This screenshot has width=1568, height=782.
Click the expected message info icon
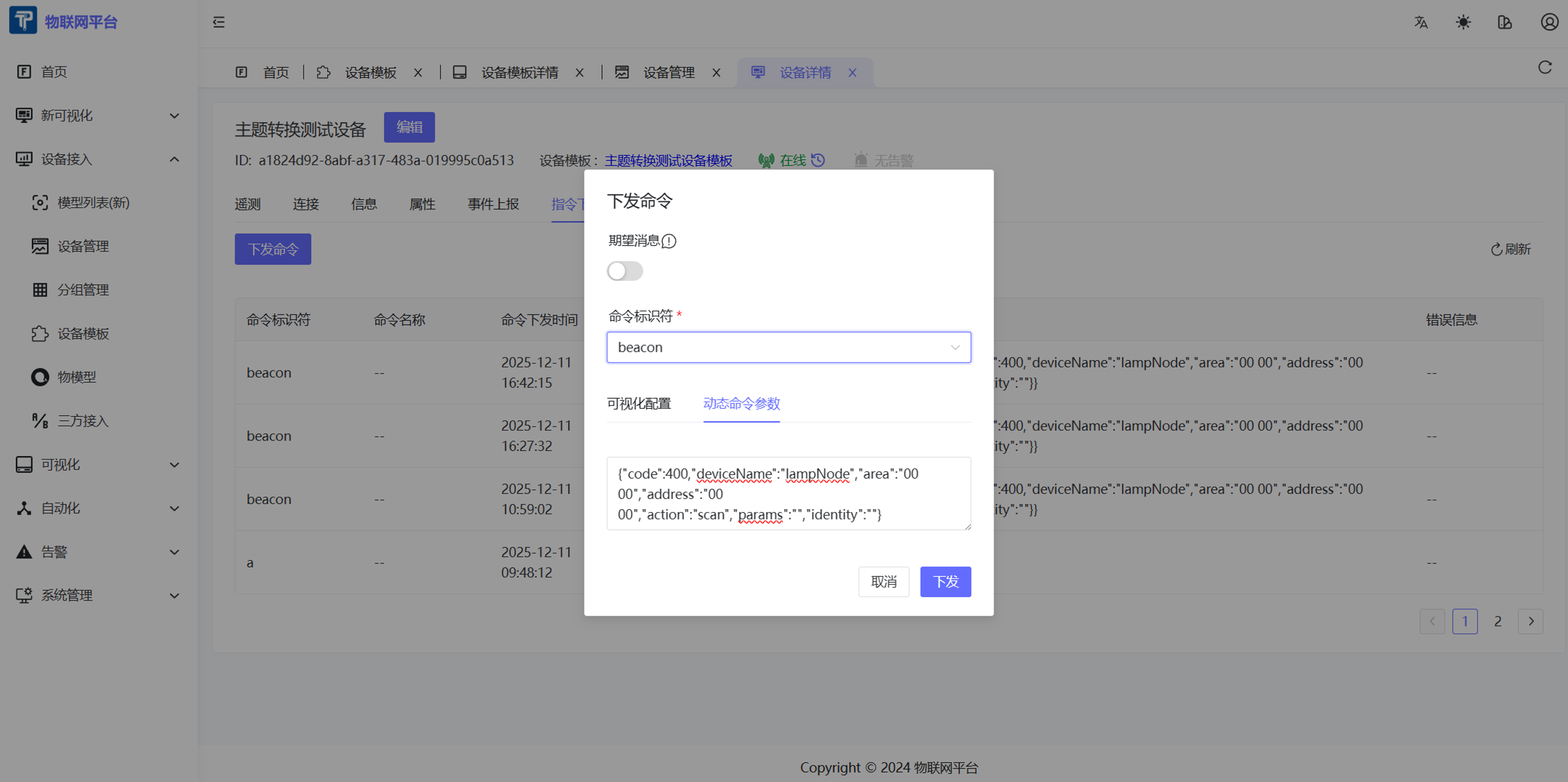[x=669, y=241]
